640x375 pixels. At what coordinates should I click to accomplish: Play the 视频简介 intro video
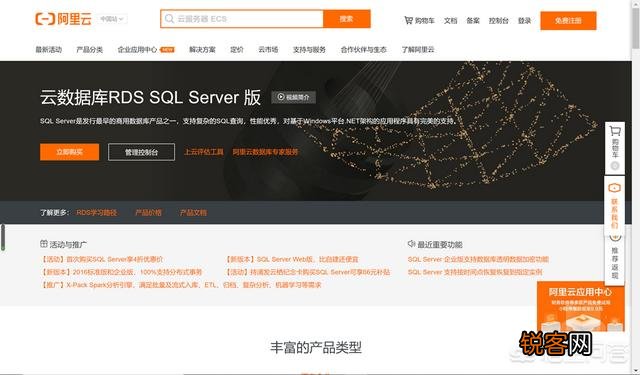pos(293,97)
